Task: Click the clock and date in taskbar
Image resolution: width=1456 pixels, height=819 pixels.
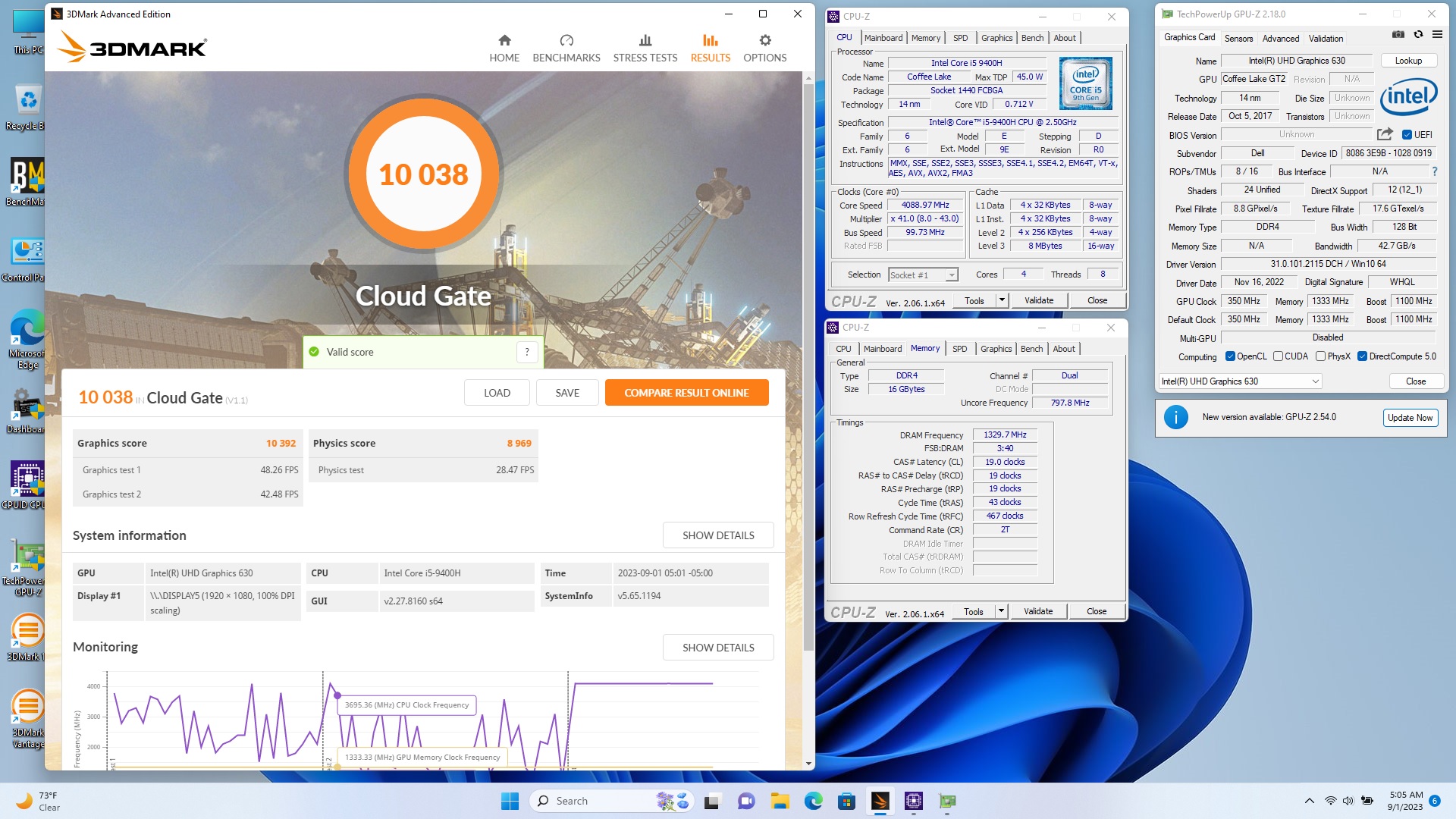Action: (x=1405, y=801)
